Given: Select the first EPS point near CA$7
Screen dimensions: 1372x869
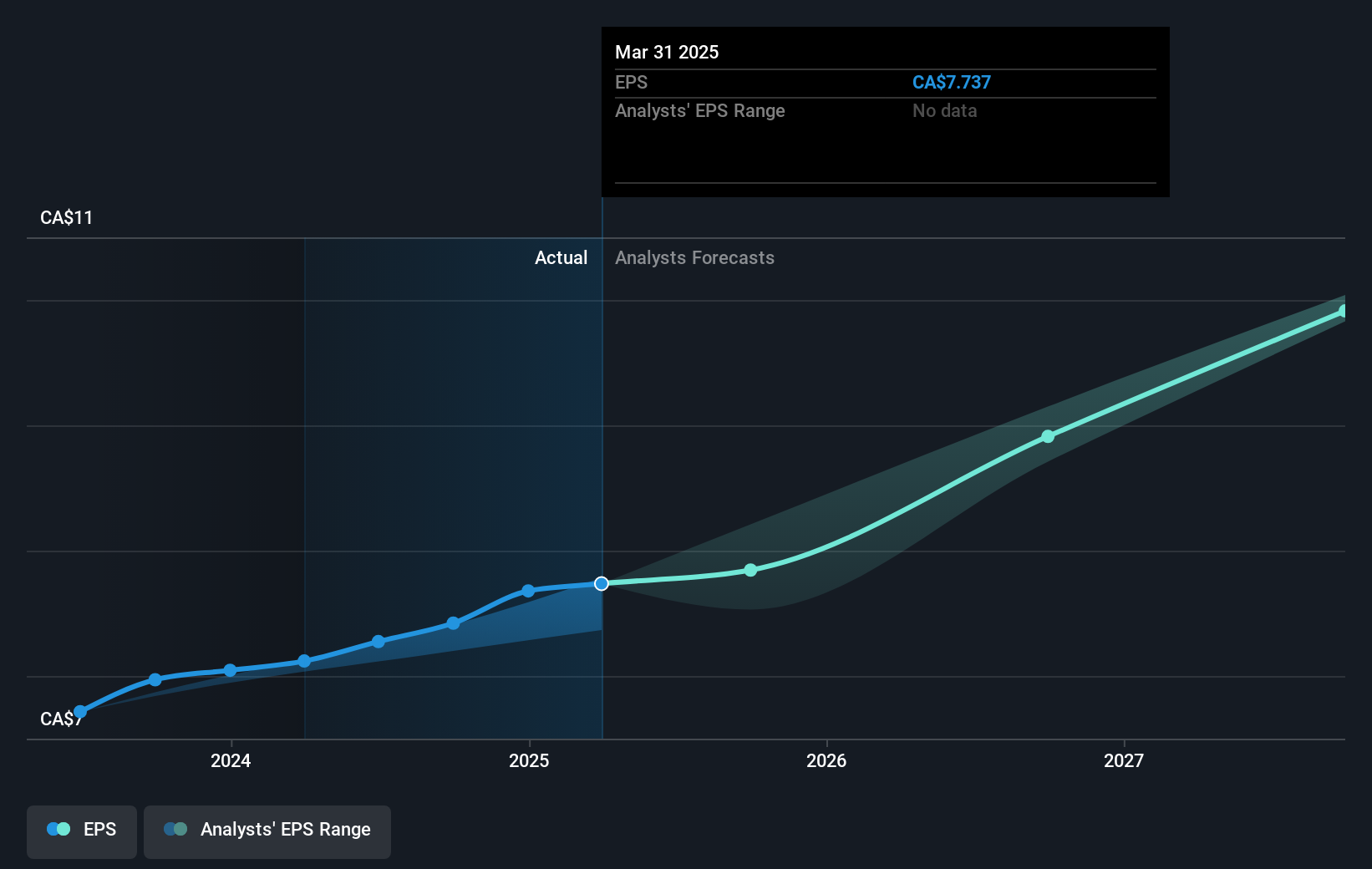Looking at the screenshot, I should point(80,712).
